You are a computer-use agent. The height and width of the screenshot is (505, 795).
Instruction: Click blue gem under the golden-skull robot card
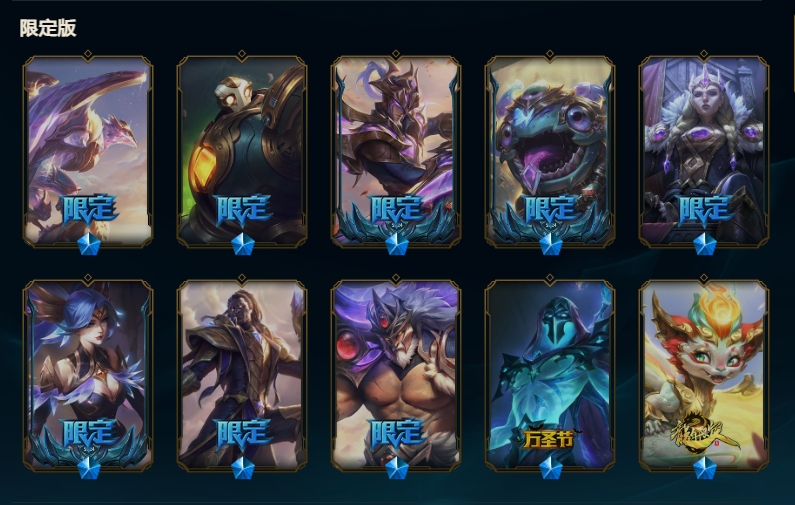pos(243,244)
